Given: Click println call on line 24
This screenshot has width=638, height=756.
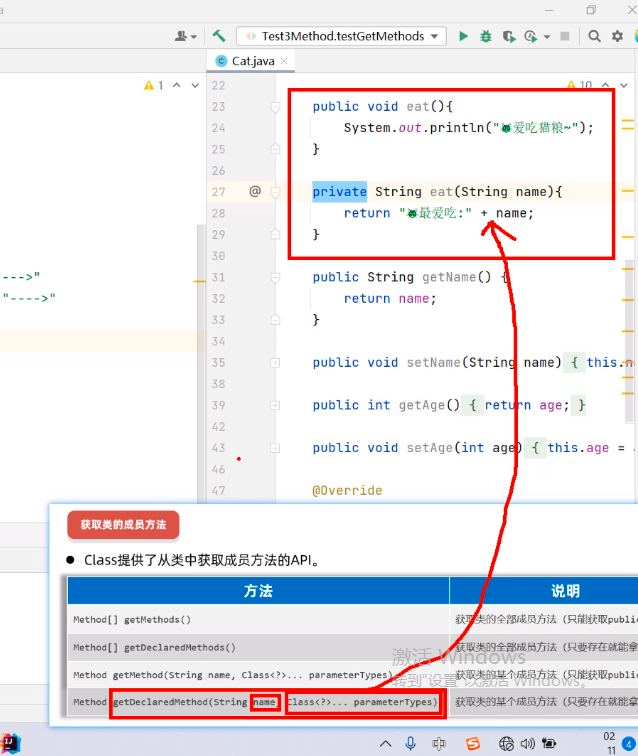Looking at the screenshot, I should [457, 128].
